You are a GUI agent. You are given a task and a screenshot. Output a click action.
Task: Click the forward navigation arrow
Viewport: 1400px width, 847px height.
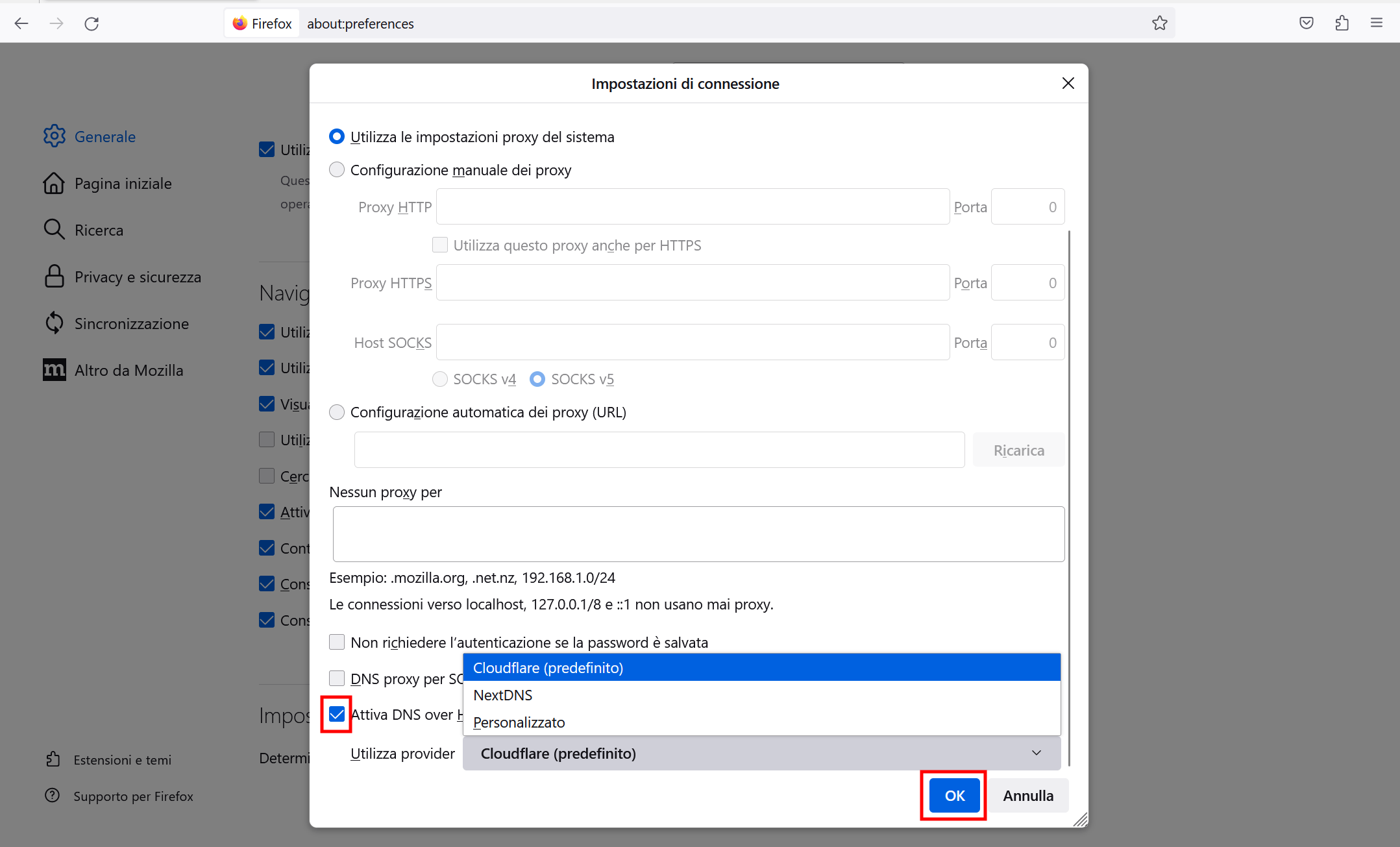57,23
